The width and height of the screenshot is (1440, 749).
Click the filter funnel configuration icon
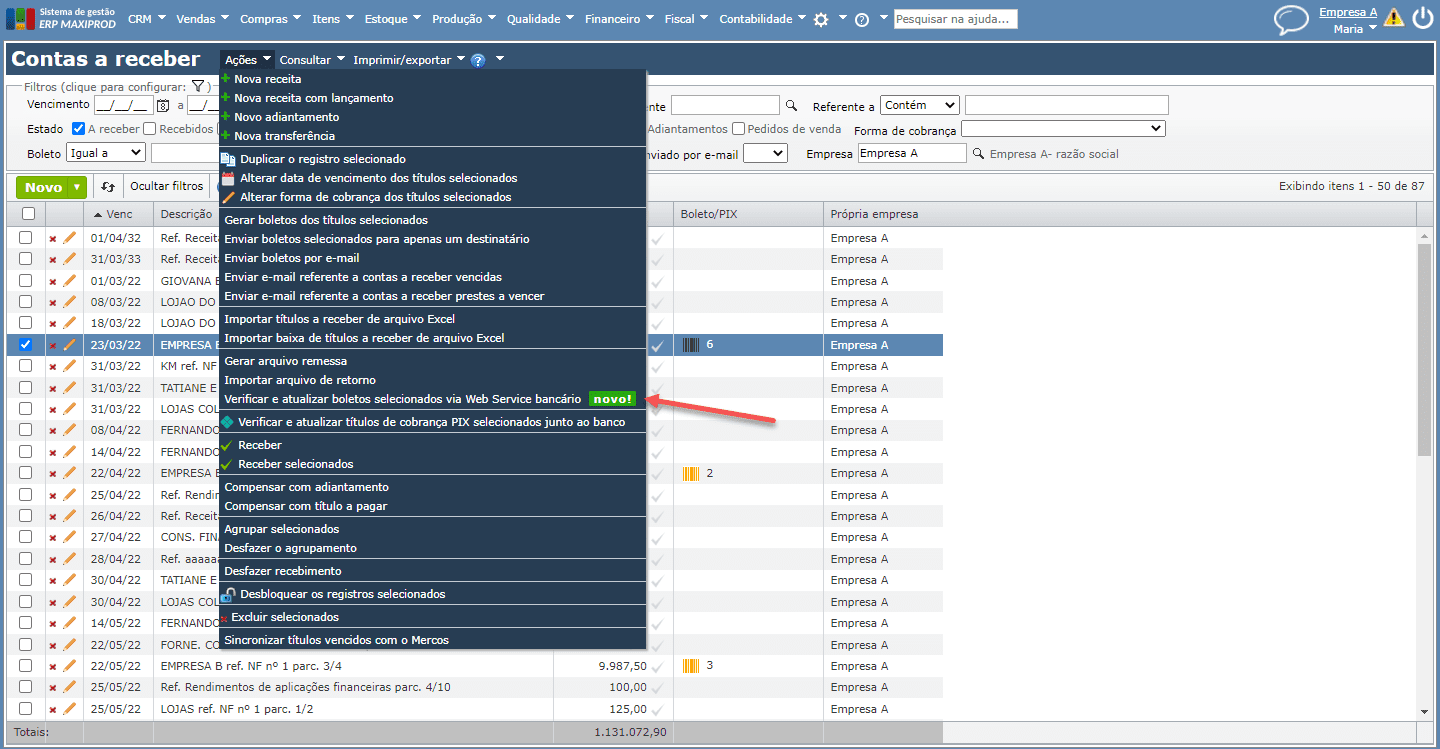198,87
